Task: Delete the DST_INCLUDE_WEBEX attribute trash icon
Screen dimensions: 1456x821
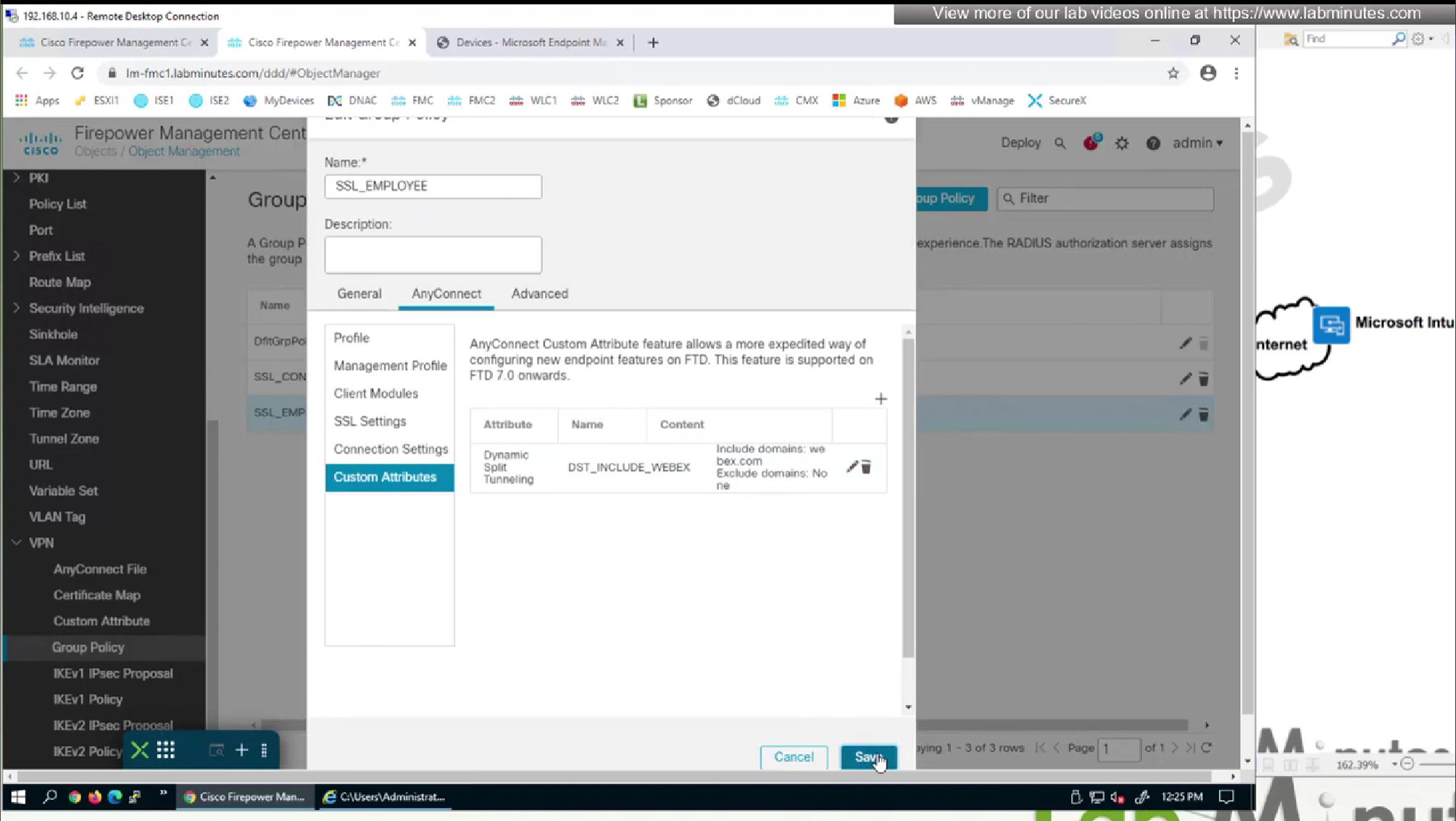Action: (866, 467)
